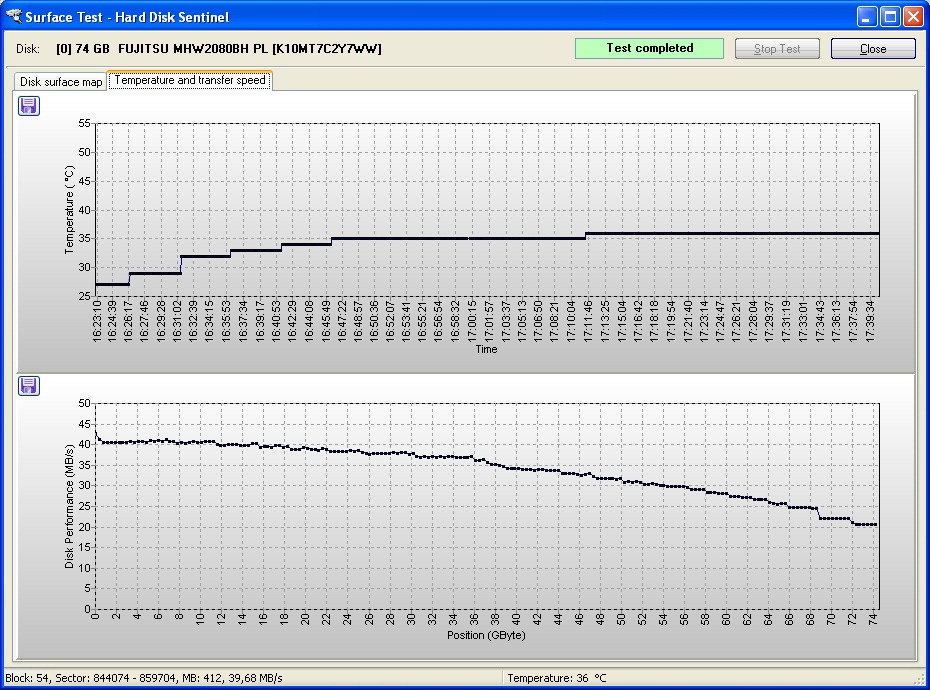Save the disk performance graph using floppy icon

(29, 386)
